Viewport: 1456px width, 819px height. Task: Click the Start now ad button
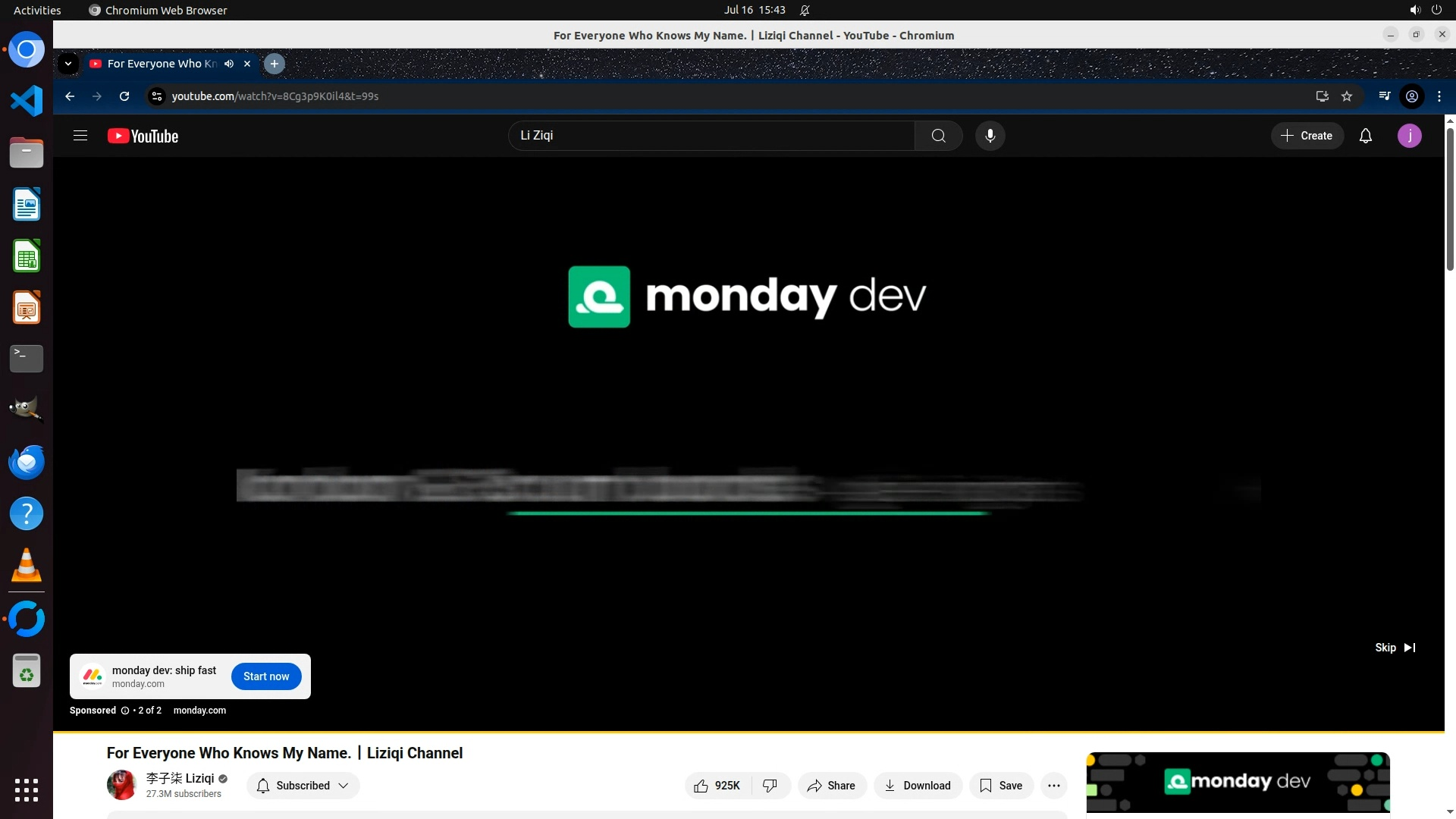[266, 676]
